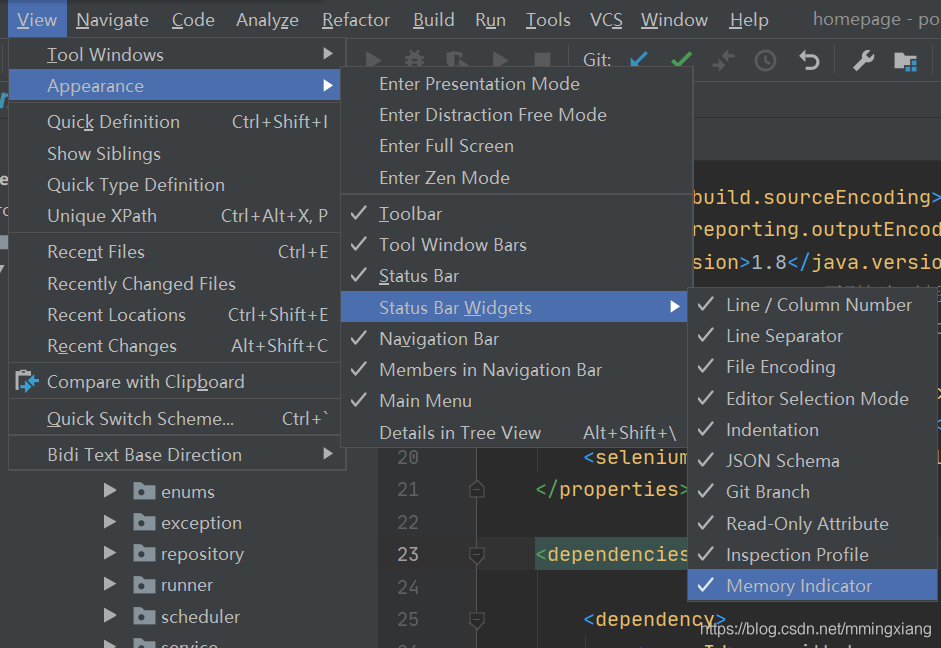Choose Recent Files entry
The height and width of the screenshot is (648, 941).
click(175, 251)
